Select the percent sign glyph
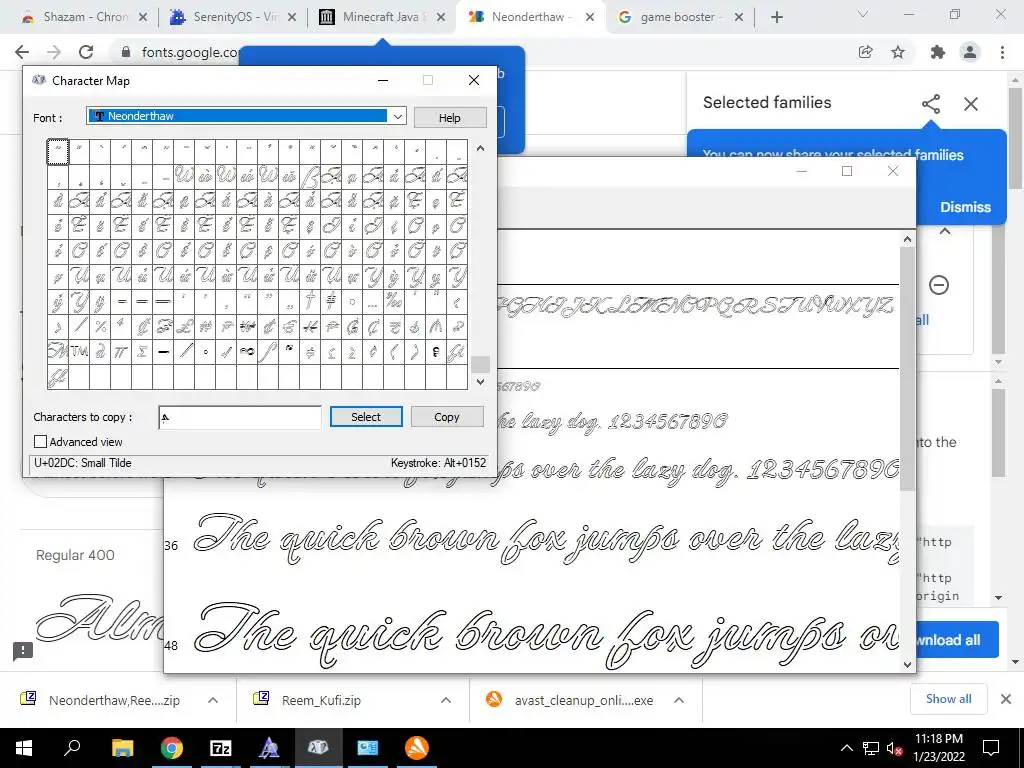The height and width of the screenshot is (768, 1024). [100, 326]
